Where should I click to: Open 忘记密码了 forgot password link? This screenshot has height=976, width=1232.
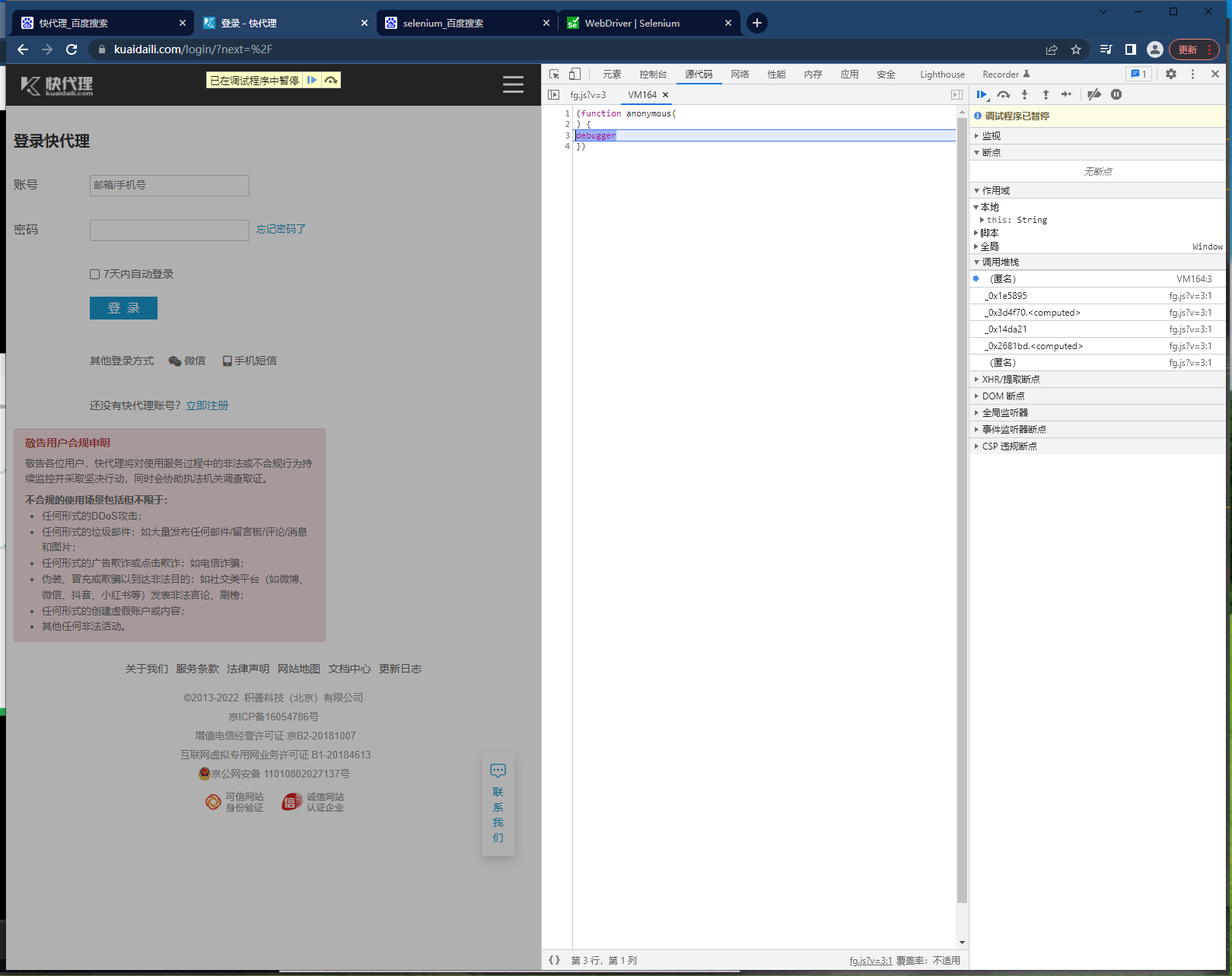pyautogui.click(x=281, y=229)
